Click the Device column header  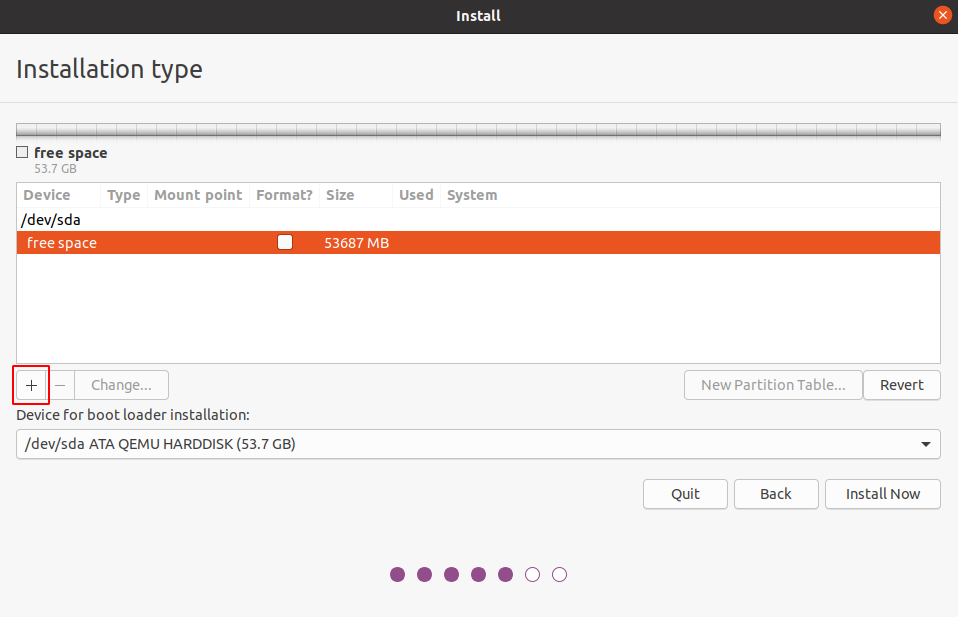[x=47, y=195]
